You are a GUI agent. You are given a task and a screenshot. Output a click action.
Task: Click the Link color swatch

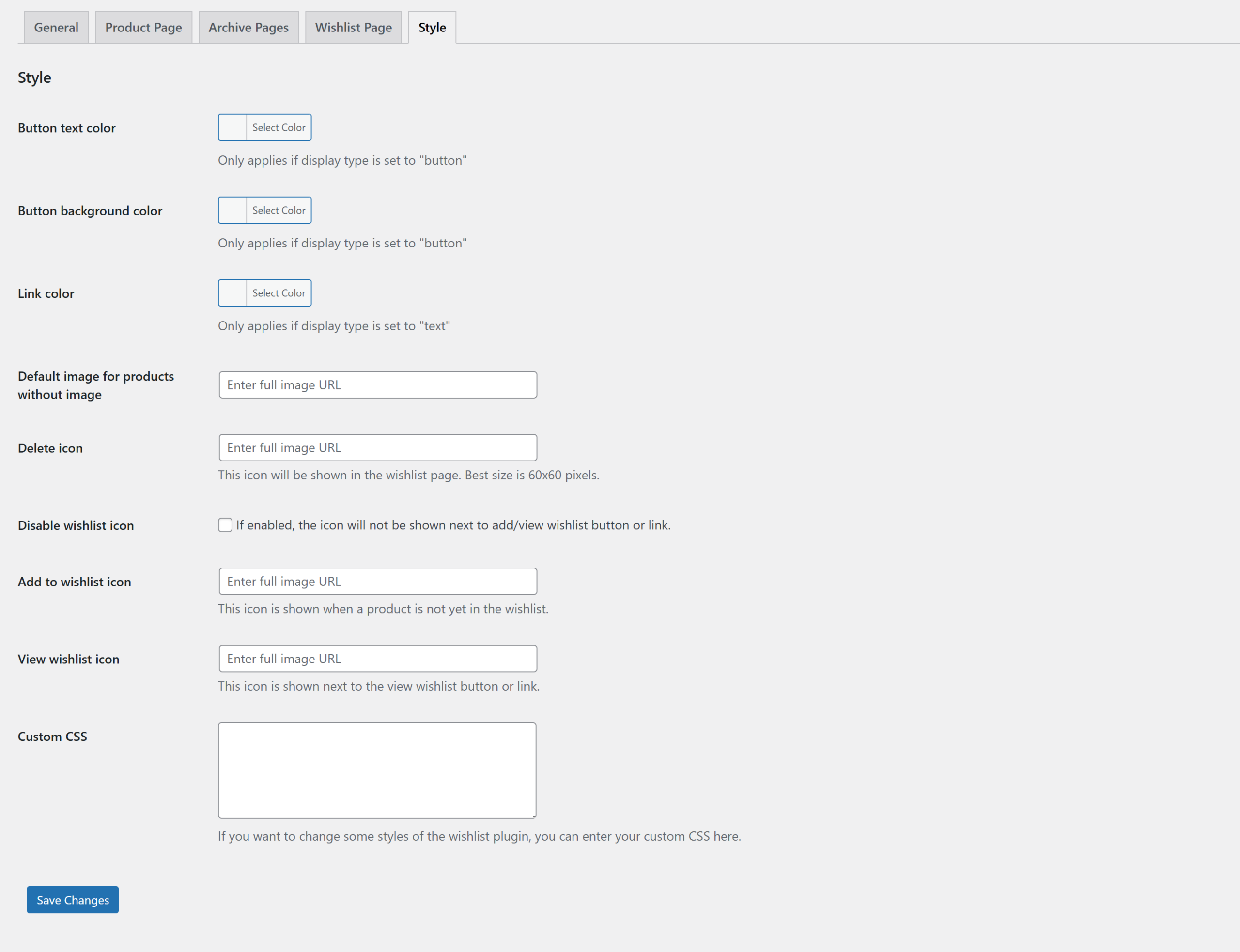tap(233, 293)
